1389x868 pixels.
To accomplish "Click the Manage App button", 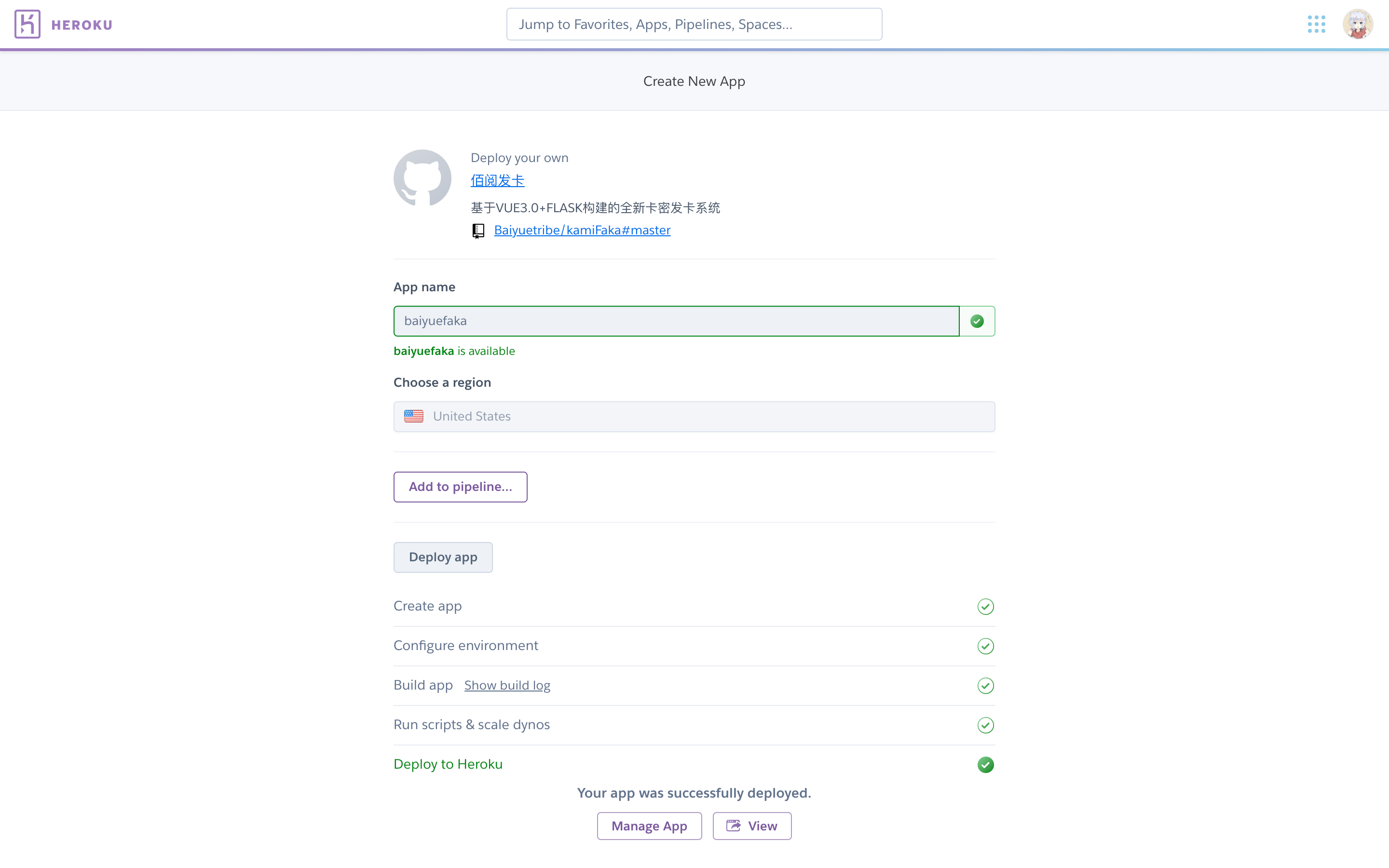I will [649, 826].
